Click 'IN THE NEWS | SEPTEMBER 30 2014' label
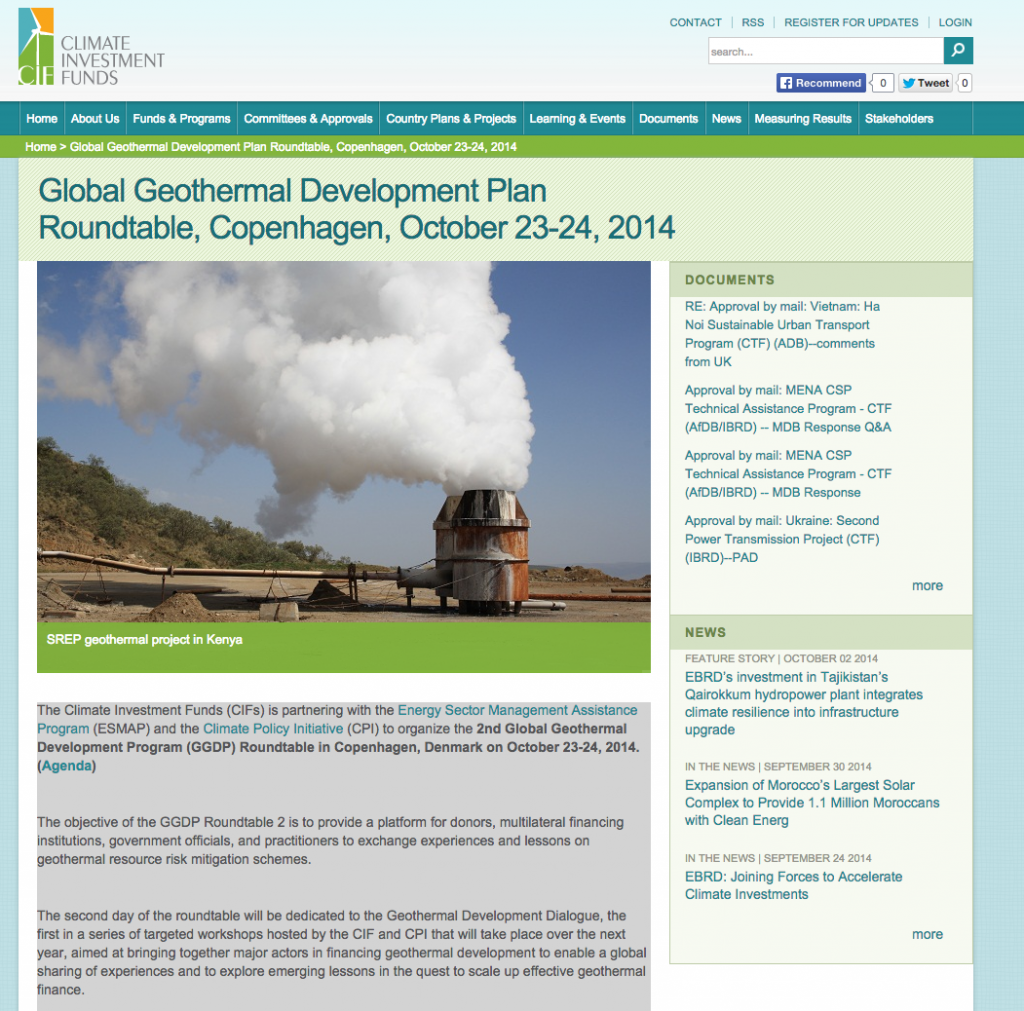This screenshot has height=1011, width=1024. click(778, 767)
